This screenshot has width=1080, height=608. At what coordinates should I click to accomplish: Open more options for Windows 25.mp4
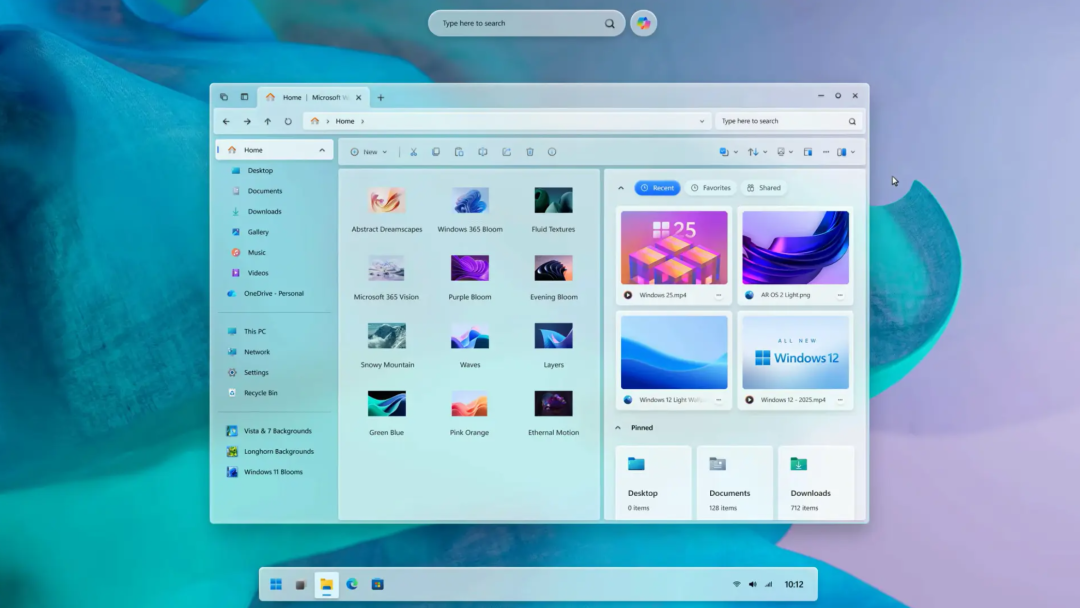718,295
